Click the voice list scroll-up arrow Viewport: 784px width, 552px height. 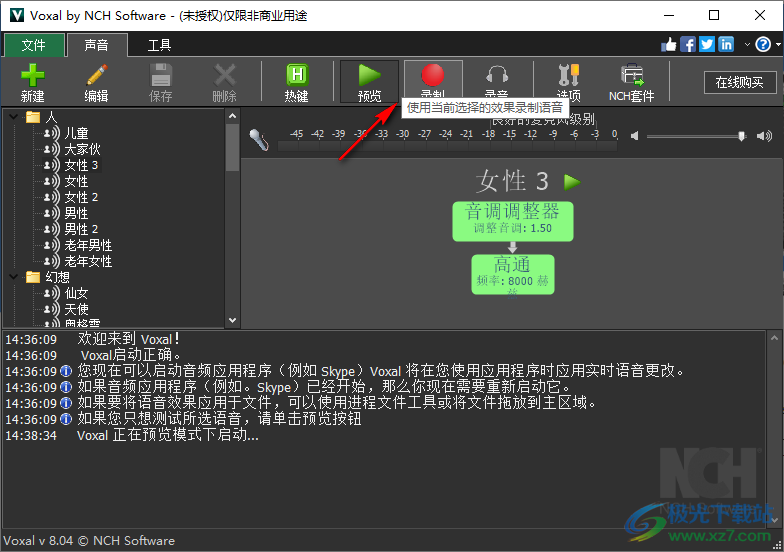tap(232, 116)
